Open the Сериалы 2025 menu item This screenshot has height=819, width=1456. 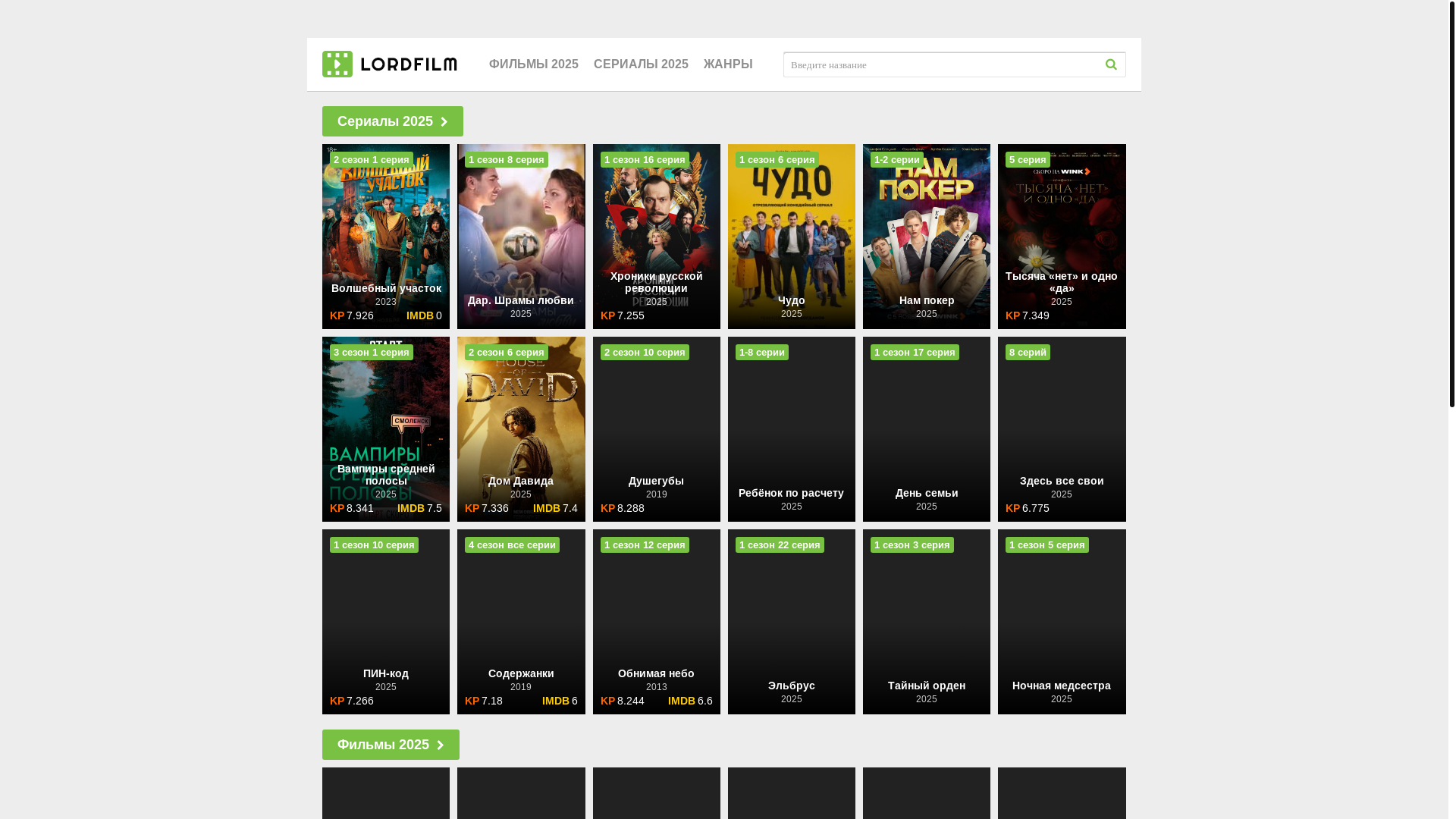click(641, 64)
